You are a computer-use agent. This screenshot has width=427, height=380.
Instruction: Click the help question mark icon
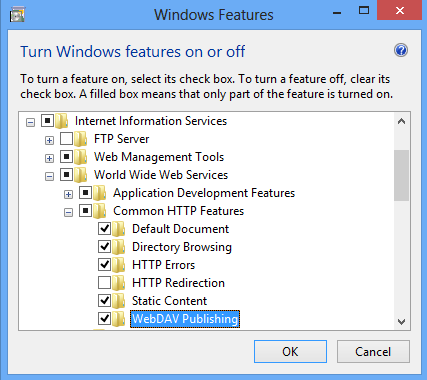401,51
